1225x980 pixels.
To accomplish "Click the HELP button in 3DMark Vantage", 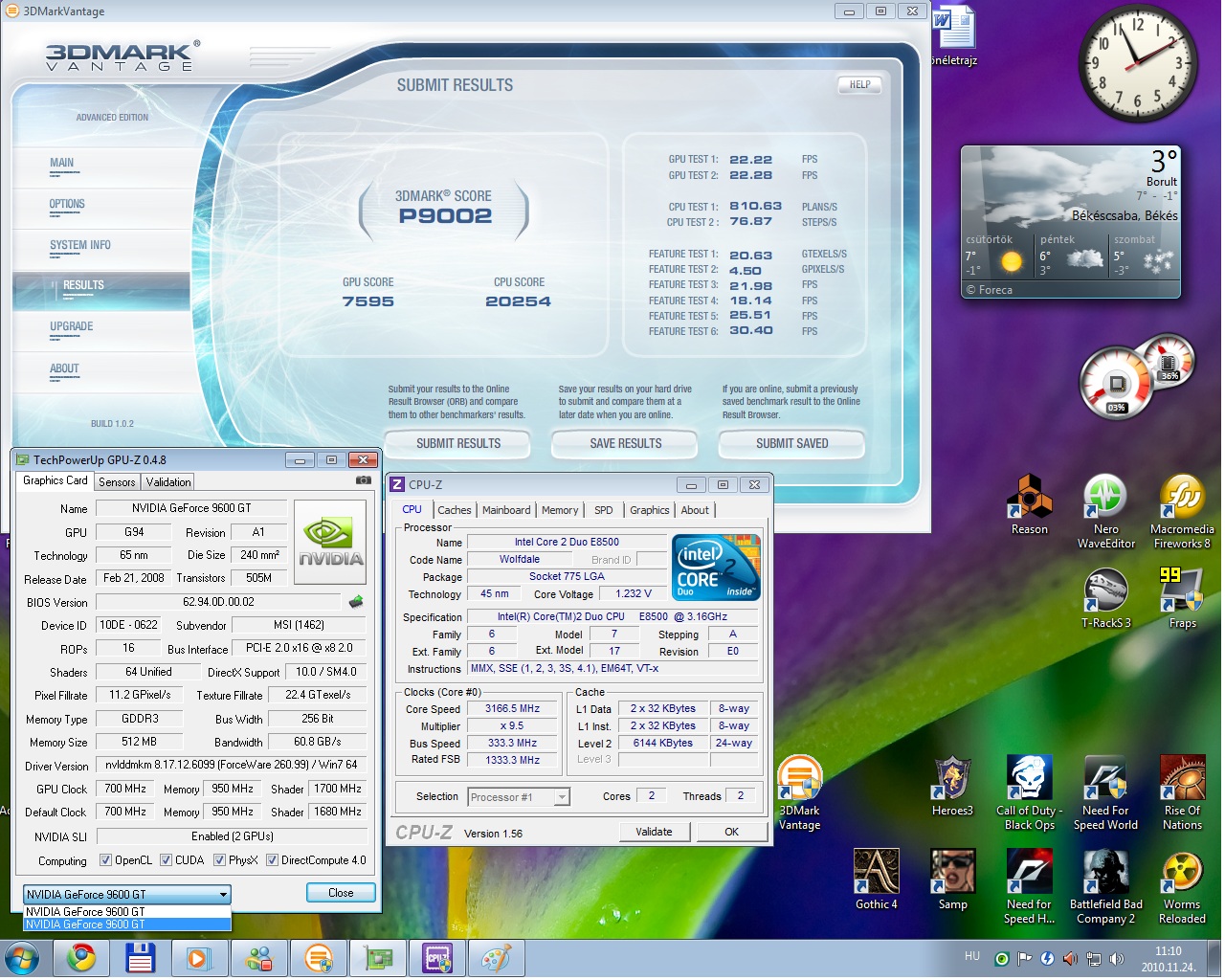I will click(x=860, y=84).
